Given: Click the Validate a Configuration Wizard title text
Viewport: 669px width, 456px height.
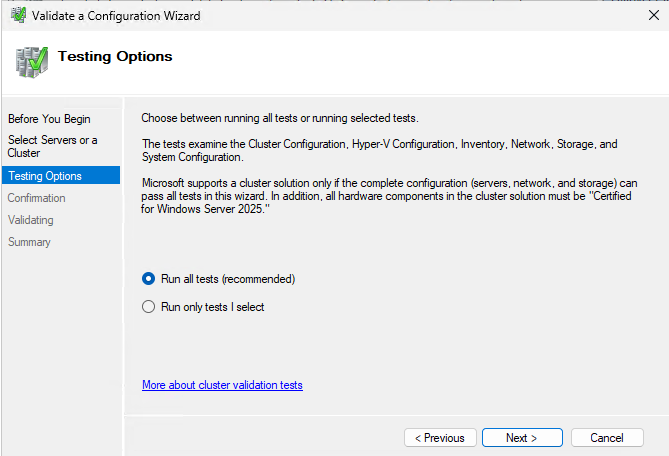Looking at the screenshot, I should [x=116, y=16].
